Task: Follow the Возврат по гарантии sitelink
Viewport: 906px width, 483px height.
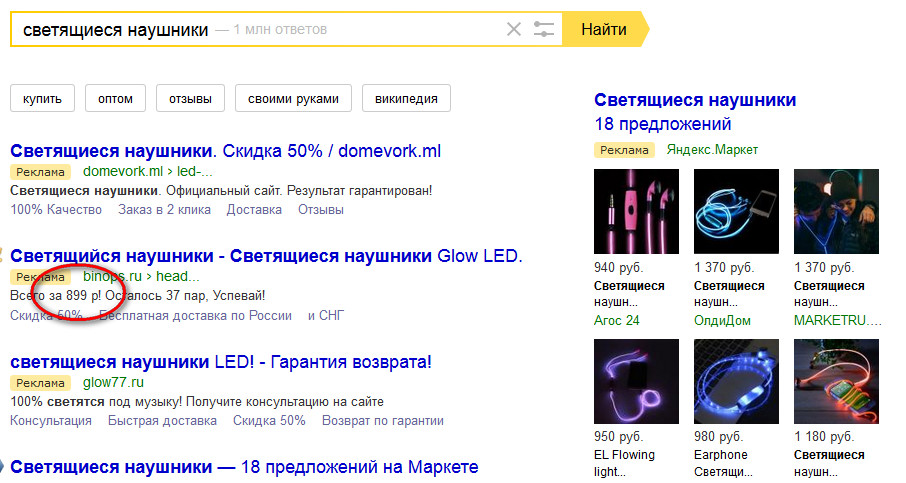Action: (383, 421)
